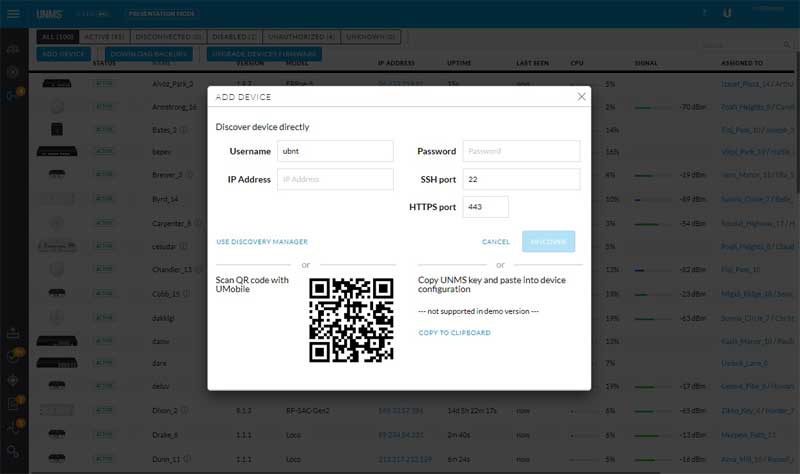Open the hamburger menu in the top bar
800x474 pixels.
point(13,14)
